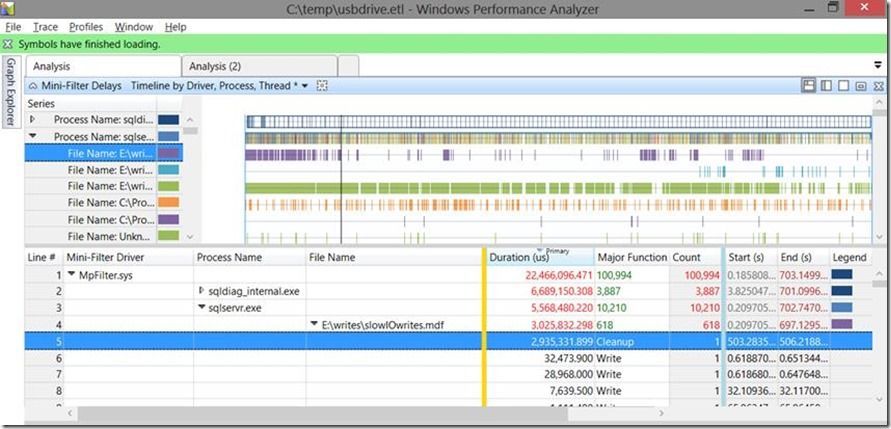Select the 28,968.000 Write row

[x=448, y=374]
